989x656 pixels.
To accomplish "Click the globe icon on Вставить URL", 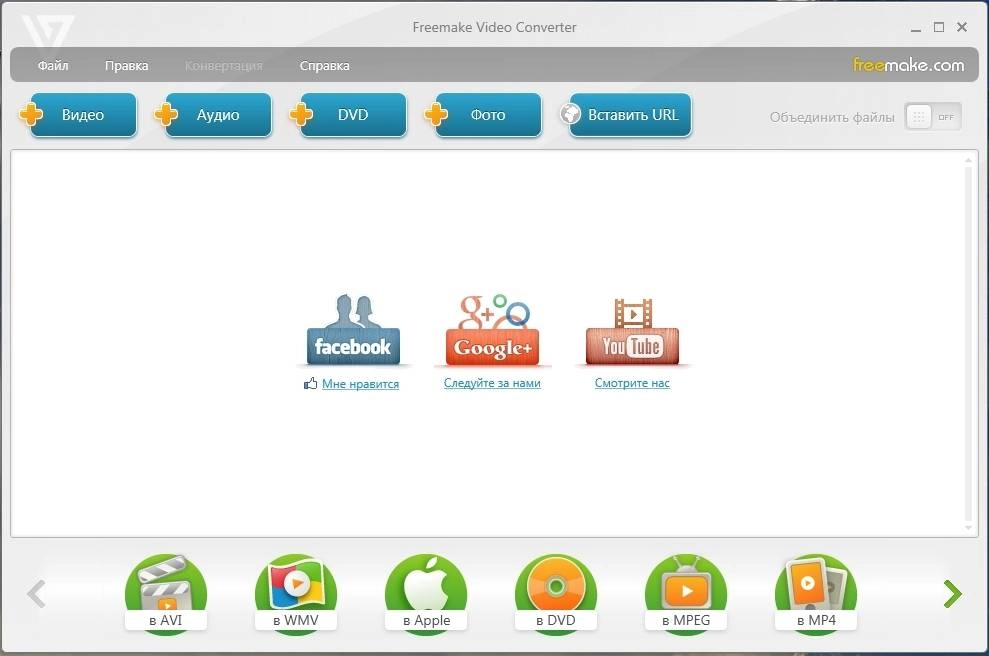I will coord(570,114).
